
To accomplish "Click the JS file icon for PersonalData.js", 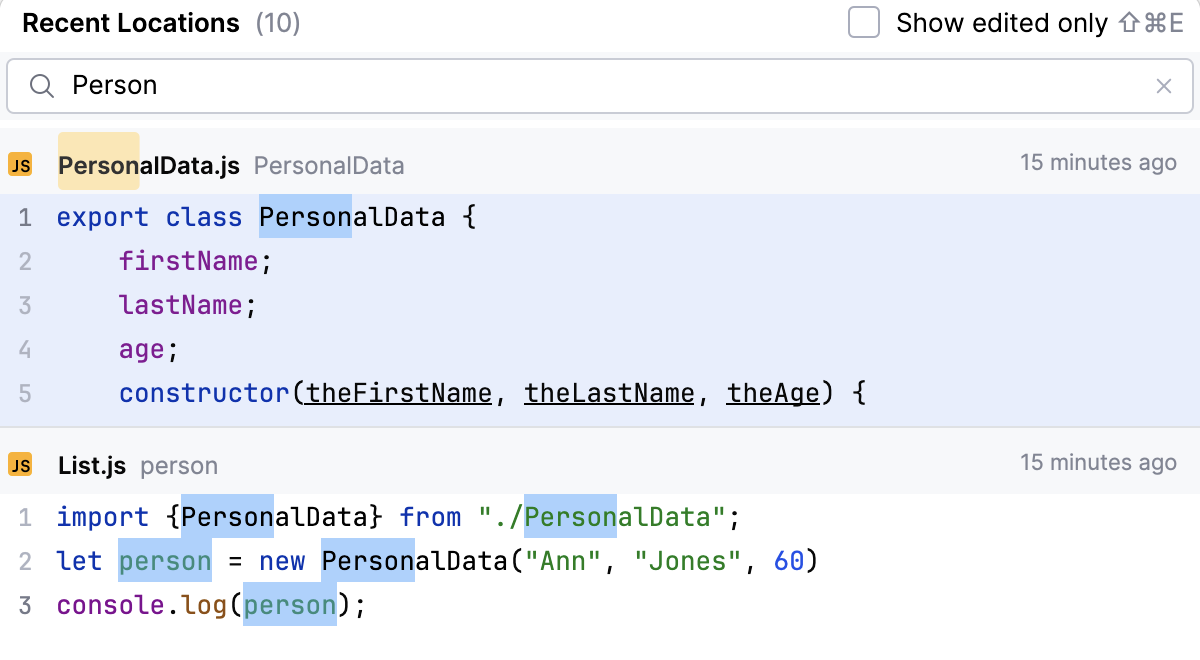I will (x=20, y=165).
